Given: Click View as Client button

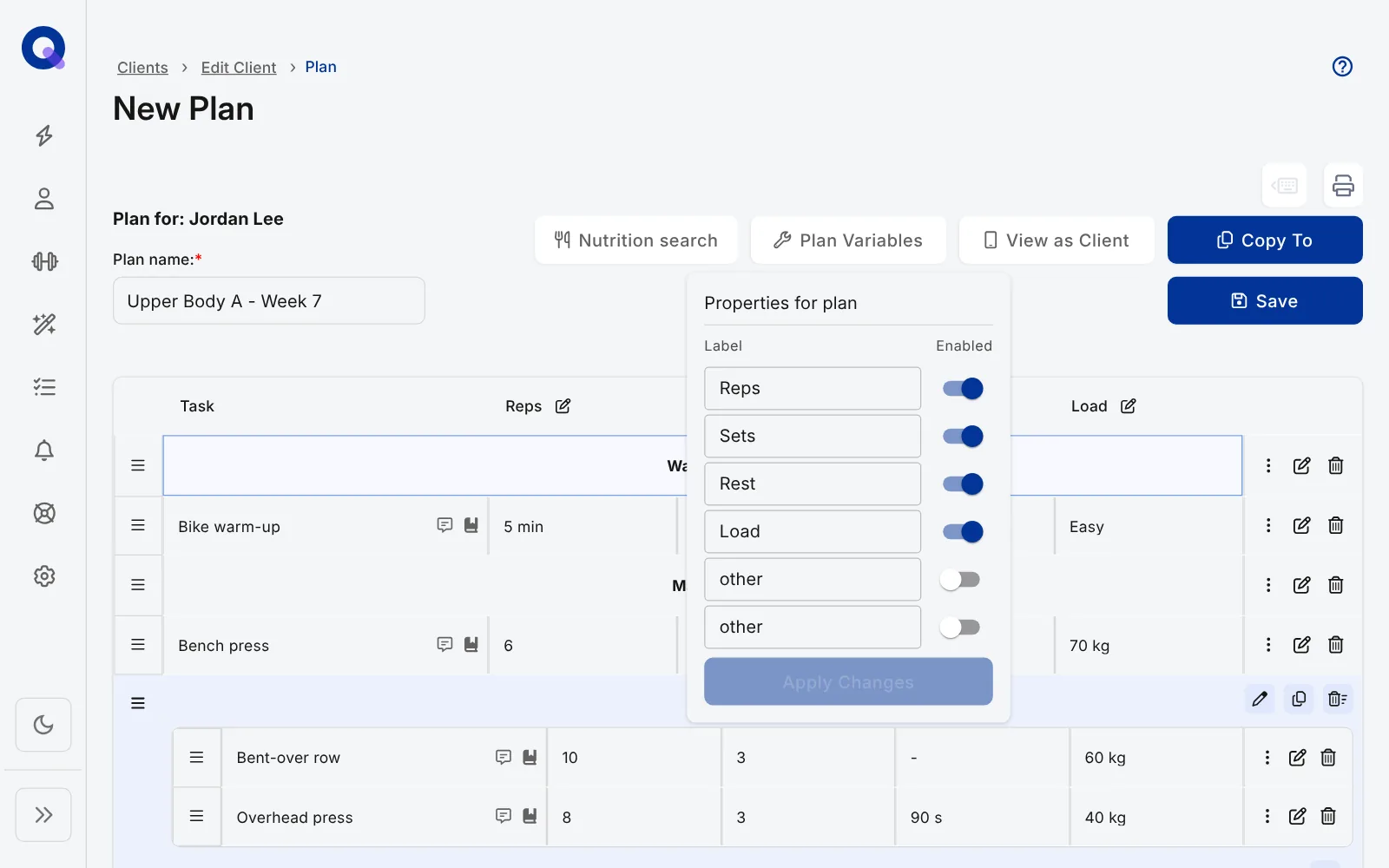Looking at the screenshot, I should coord(1057,240).
